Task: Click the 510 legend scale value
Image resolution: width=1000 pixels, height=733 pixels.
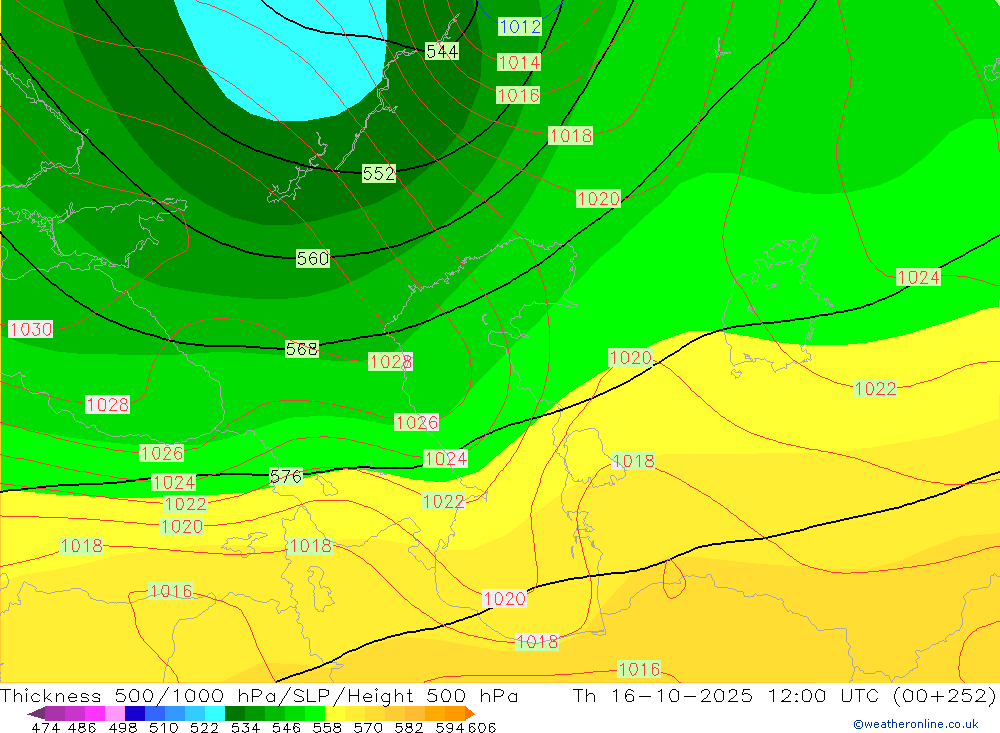Action: pos(163,727)
